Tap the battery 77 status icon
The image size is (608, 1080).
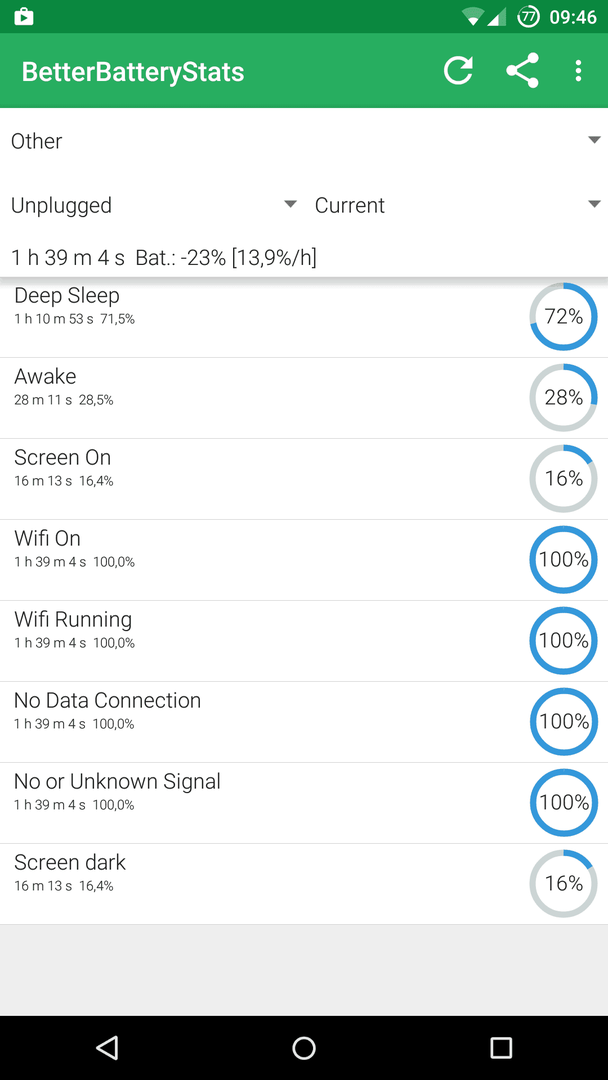[x=528, y=17]
